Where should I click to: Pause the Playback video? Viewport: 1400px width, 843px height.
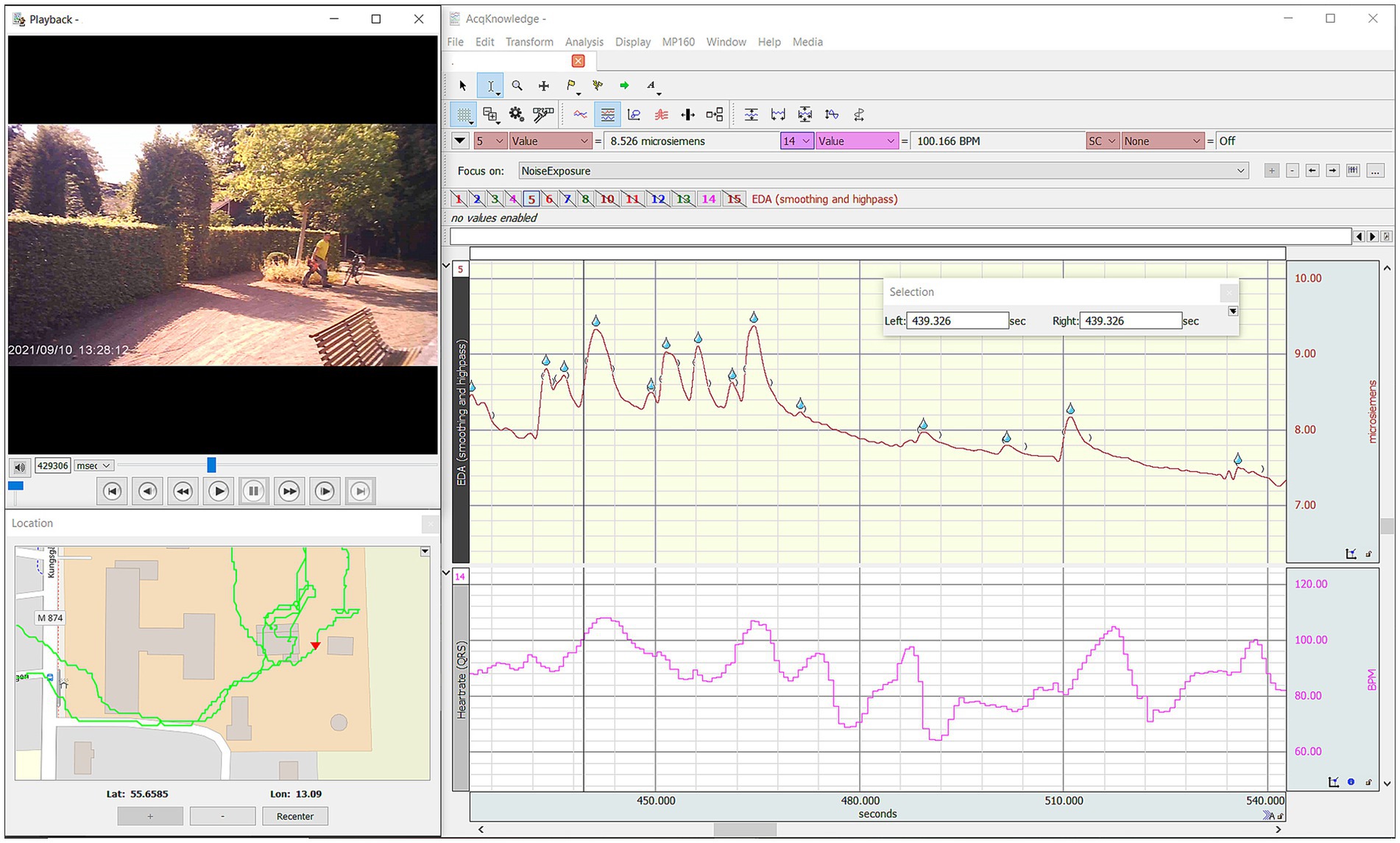254,492
